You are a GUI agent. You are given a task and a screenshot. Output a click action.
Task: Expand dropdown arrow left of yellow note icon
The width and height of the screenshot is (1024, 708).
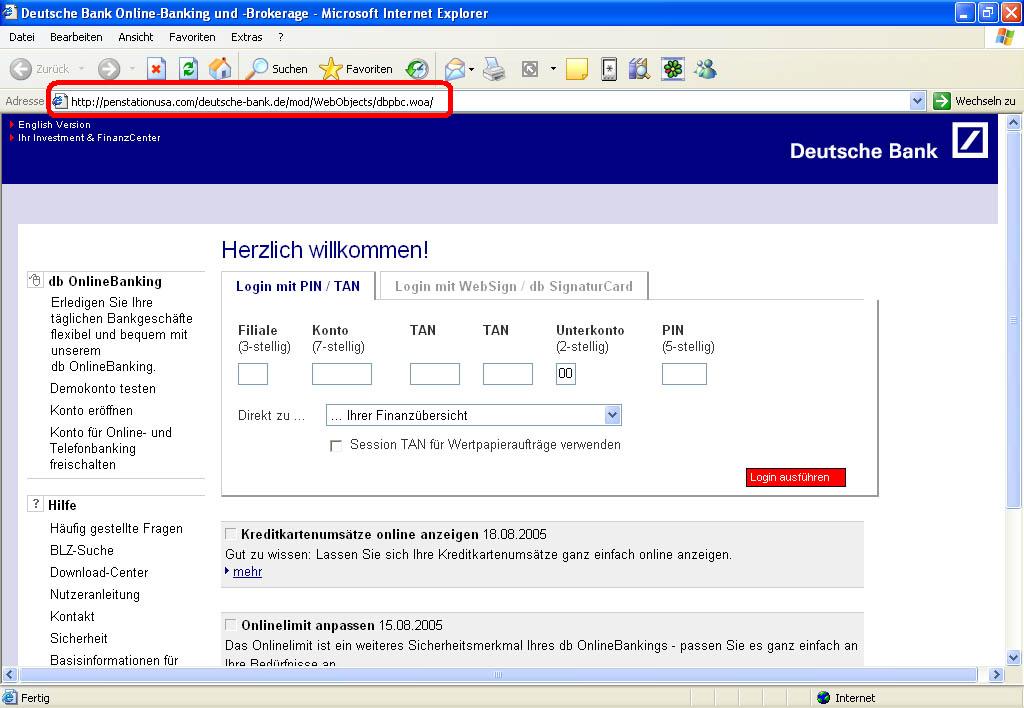coord(553,69)
